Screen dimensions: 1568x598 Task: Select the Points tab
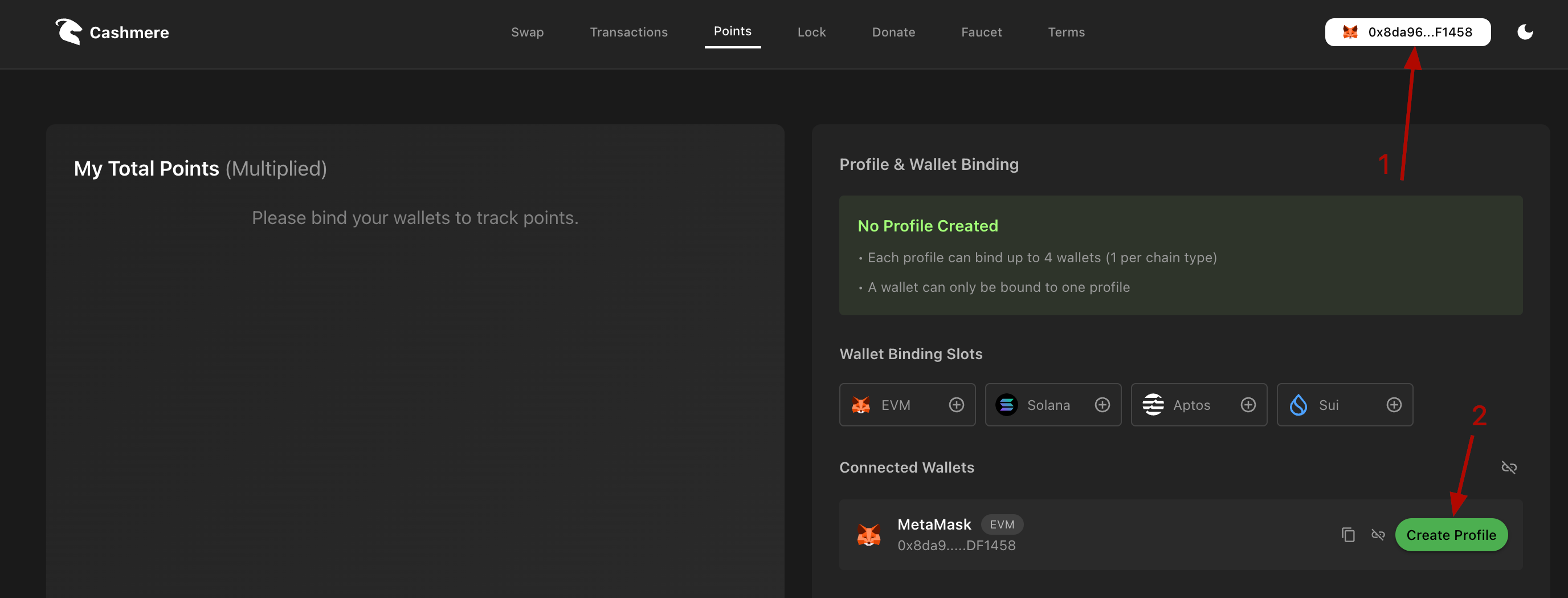[732, 31]
